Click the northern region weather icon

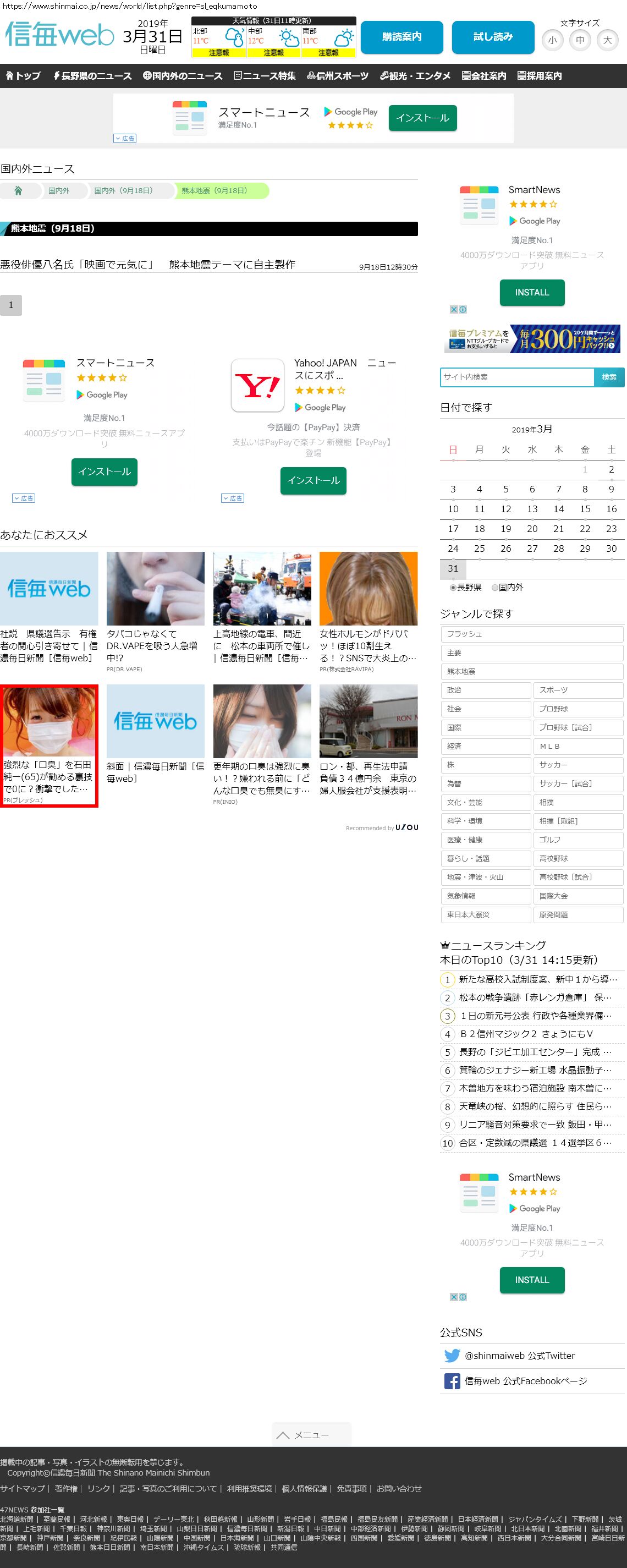(x=234, y=38)
